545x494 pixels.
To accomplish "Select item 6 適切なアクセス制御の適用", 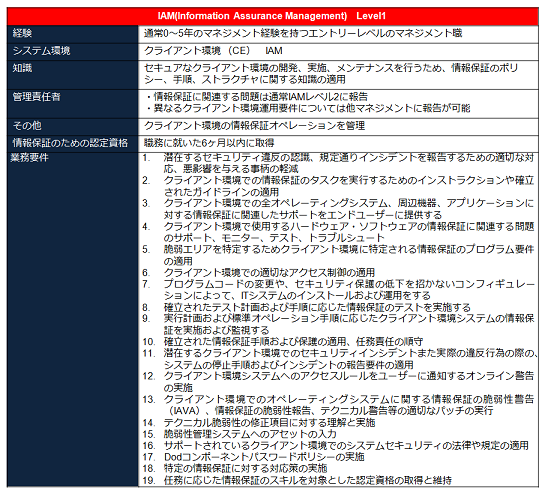I will pyautogui.click(x=259, y=273).
